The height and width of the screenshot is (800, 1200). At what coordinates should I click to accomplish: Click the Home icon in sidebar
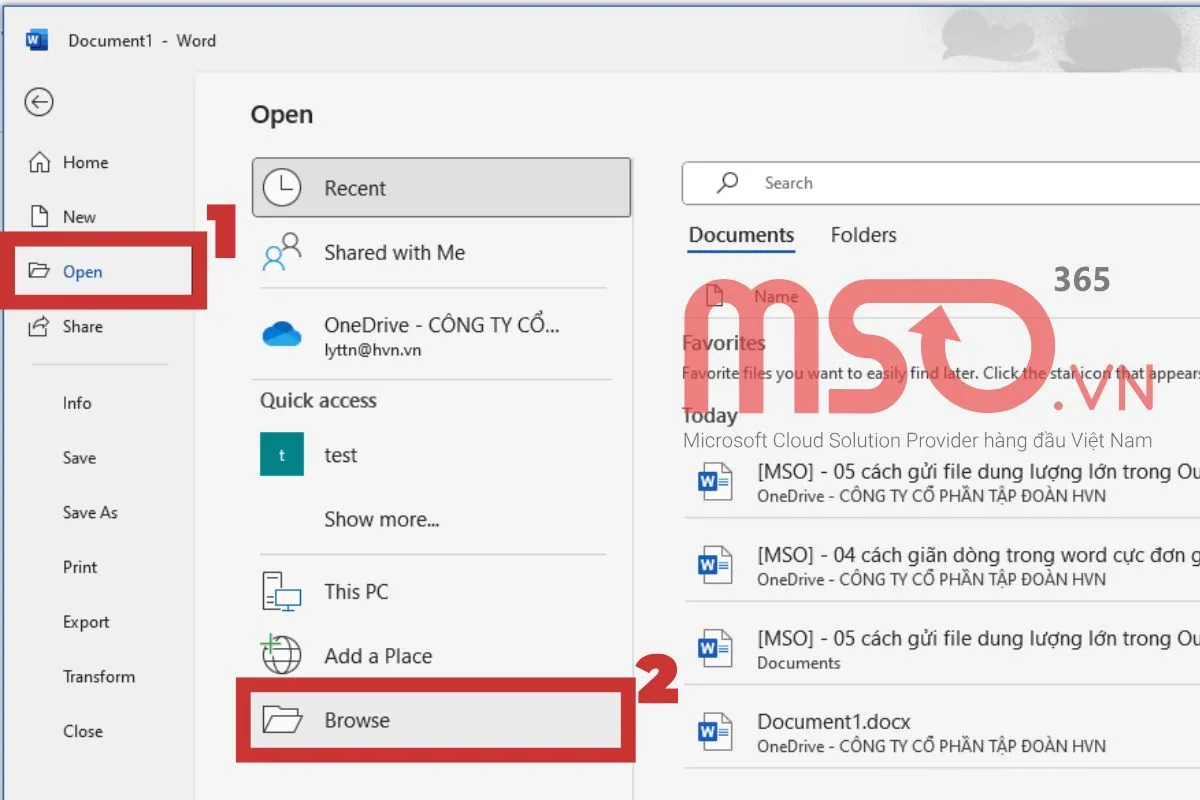(39, 162)
